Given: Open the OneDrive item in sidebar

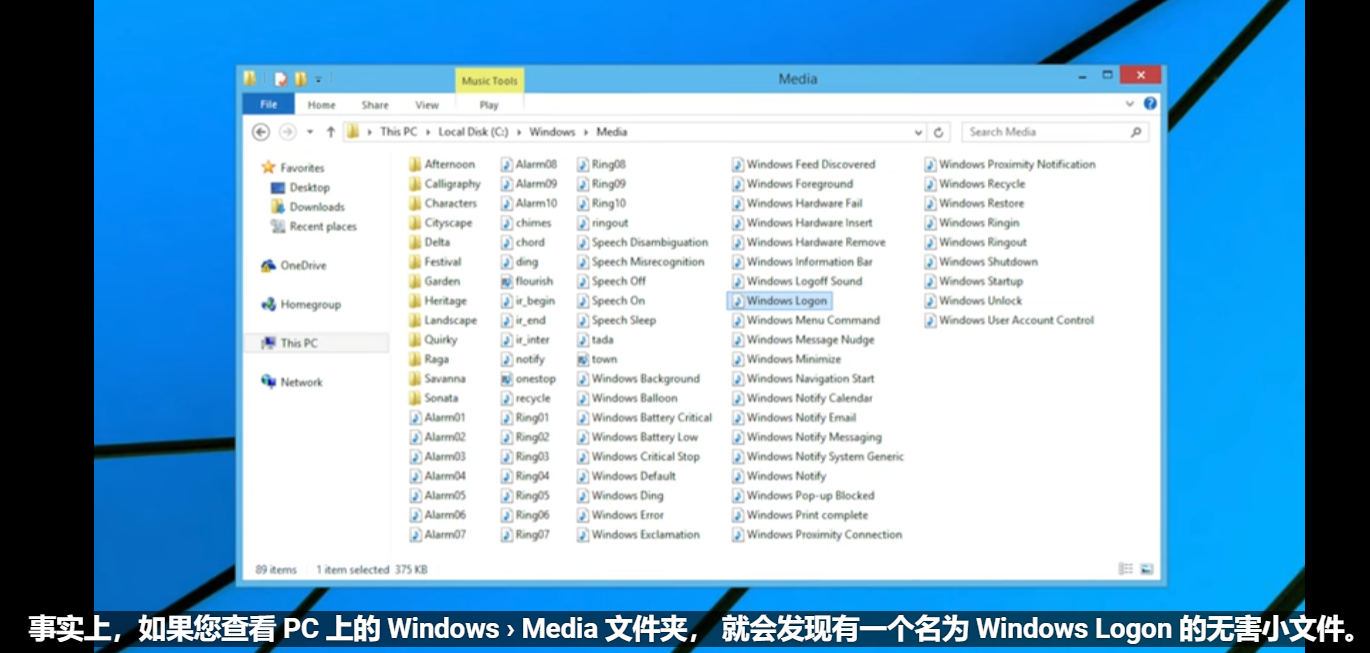Looking at the screenshot, I should click(300, 265).
